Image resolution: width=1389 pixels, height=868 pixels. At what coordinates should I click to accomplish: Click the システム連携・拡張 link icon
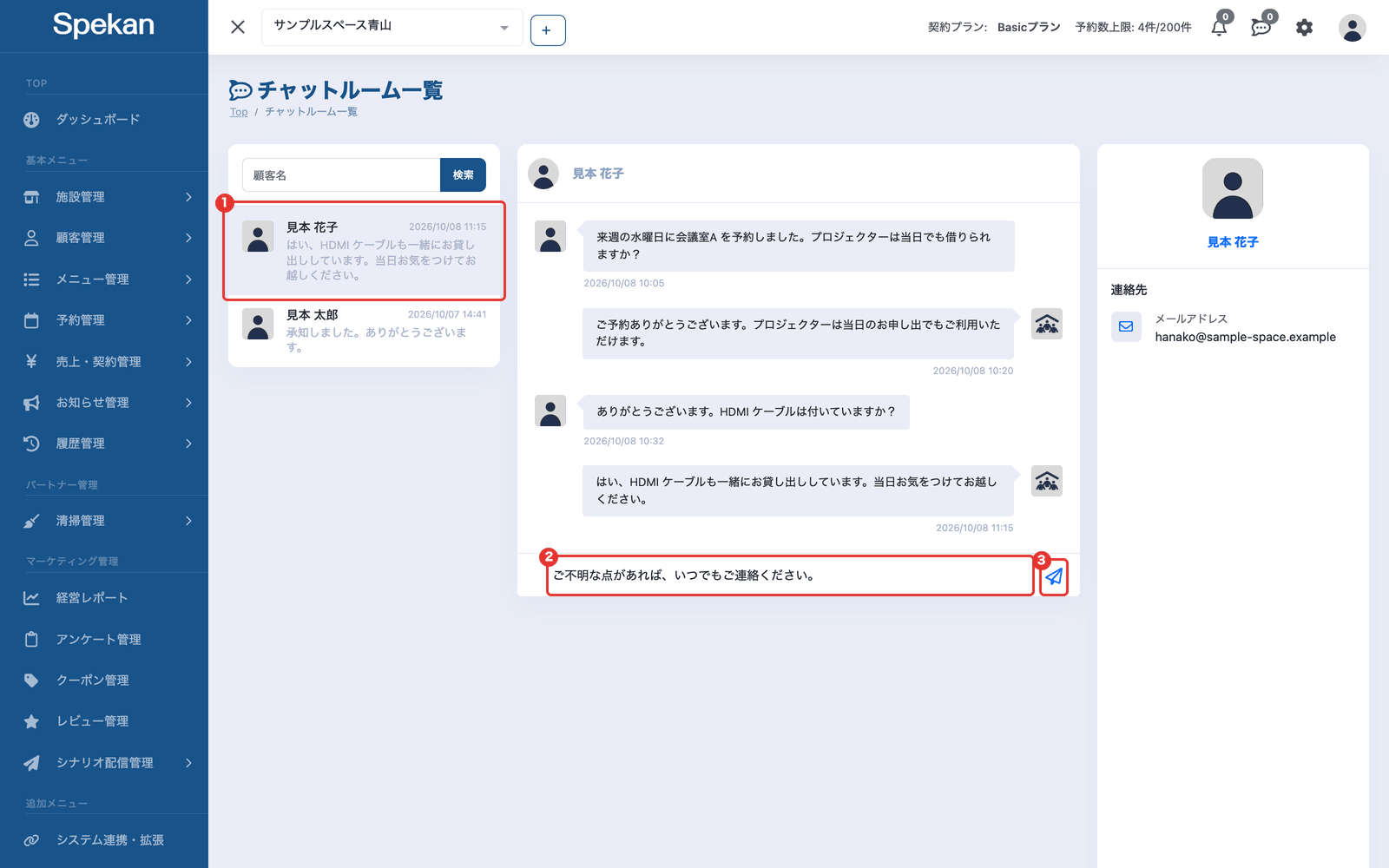(x=31, y=840)
